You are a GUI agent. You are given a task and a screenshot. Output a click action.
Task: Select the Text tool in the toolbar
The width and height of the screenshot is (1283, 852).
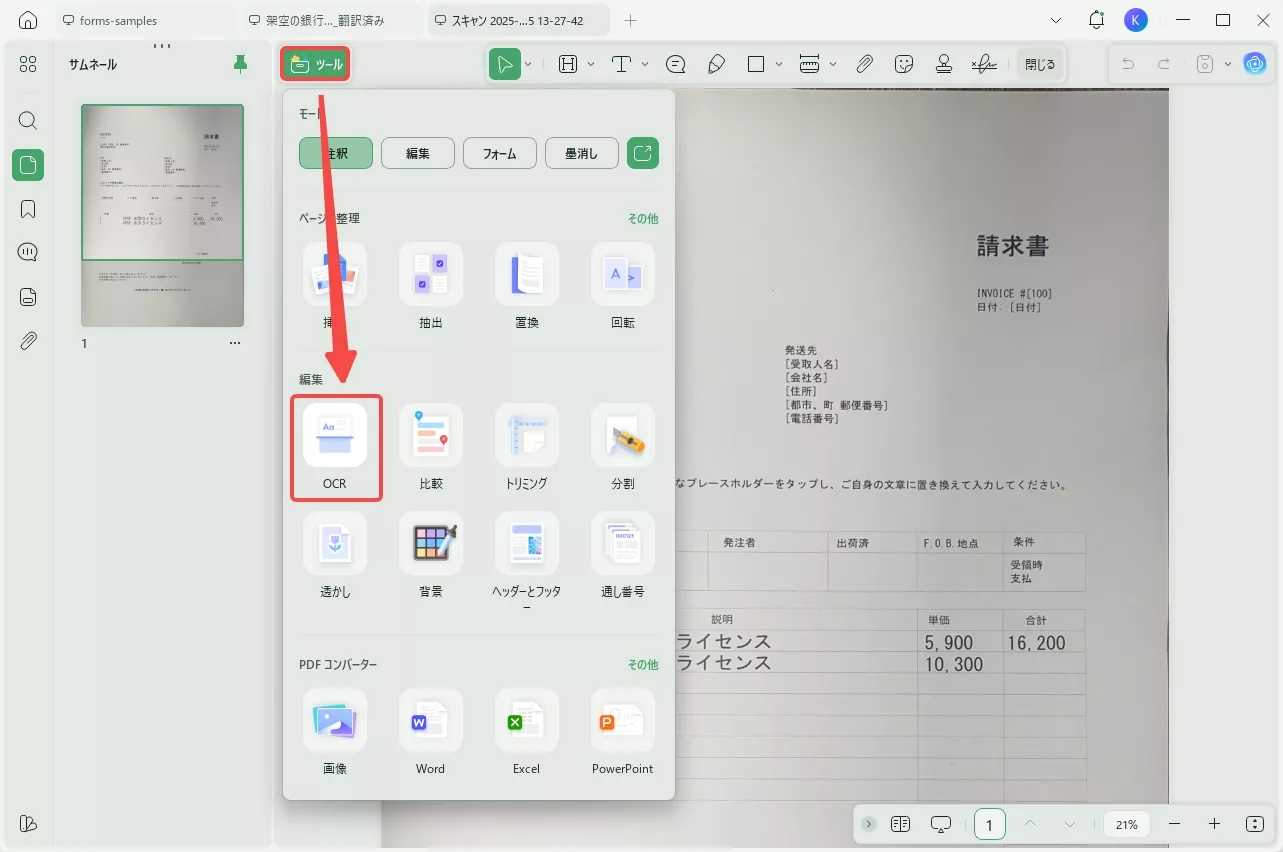[621, 63]
